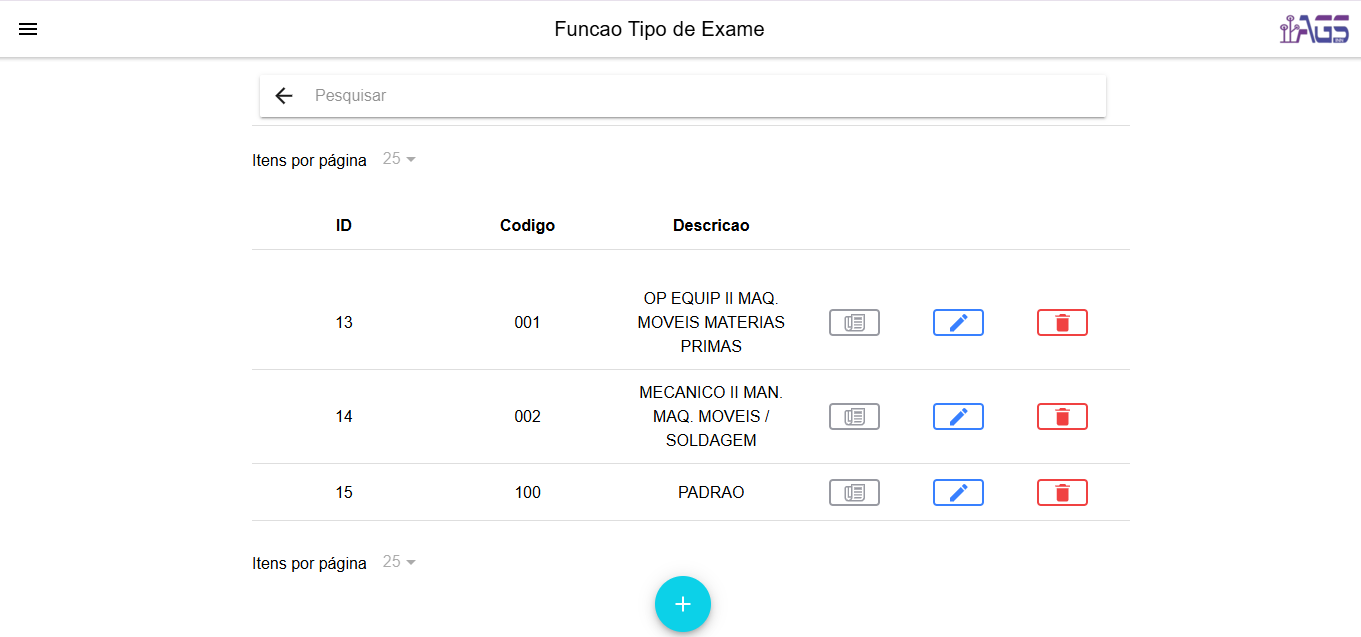Open details icon for row 13
Image resolution: width=1361 pixels, height=637 pixels.
point(854,323)
